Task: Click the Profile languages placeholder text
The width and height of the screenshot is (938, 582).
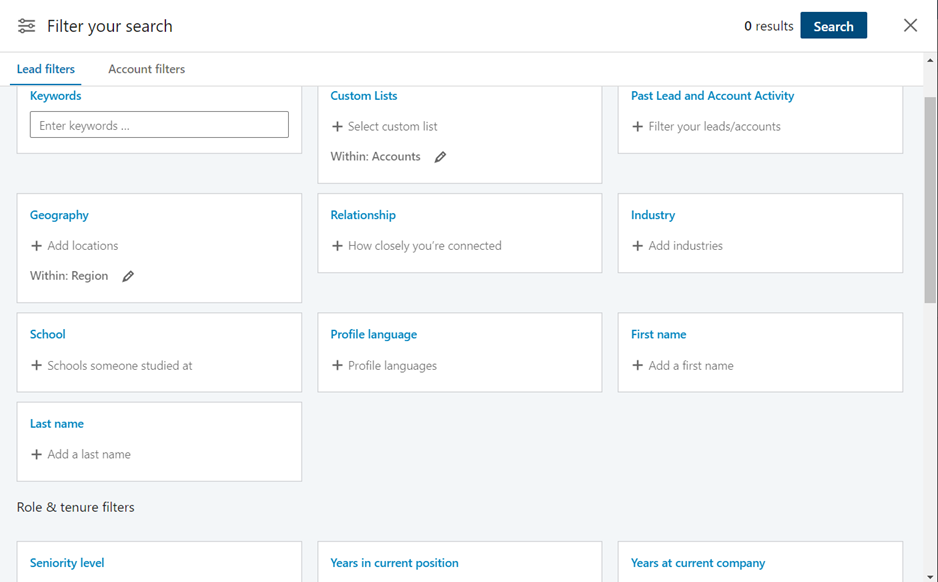Action: (x=392, y=365)
